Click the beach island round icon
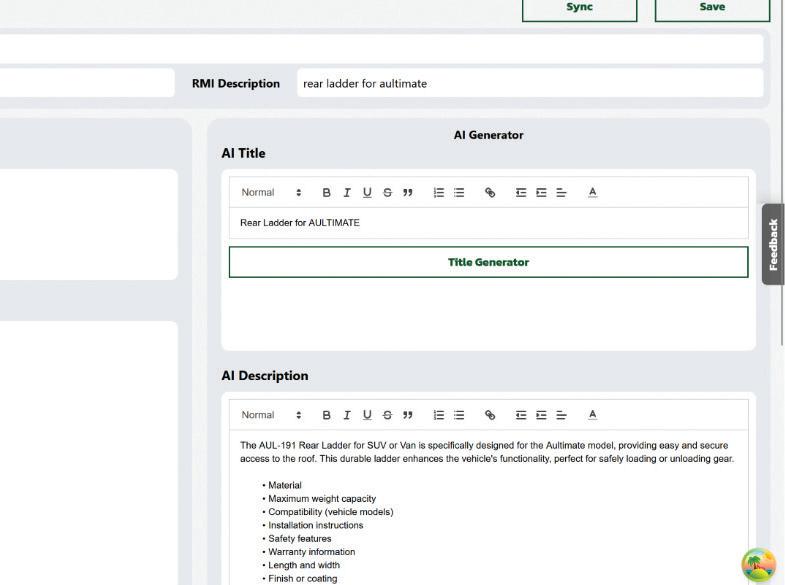This screenshot has width=785, height=585. [x=758, y=565]
